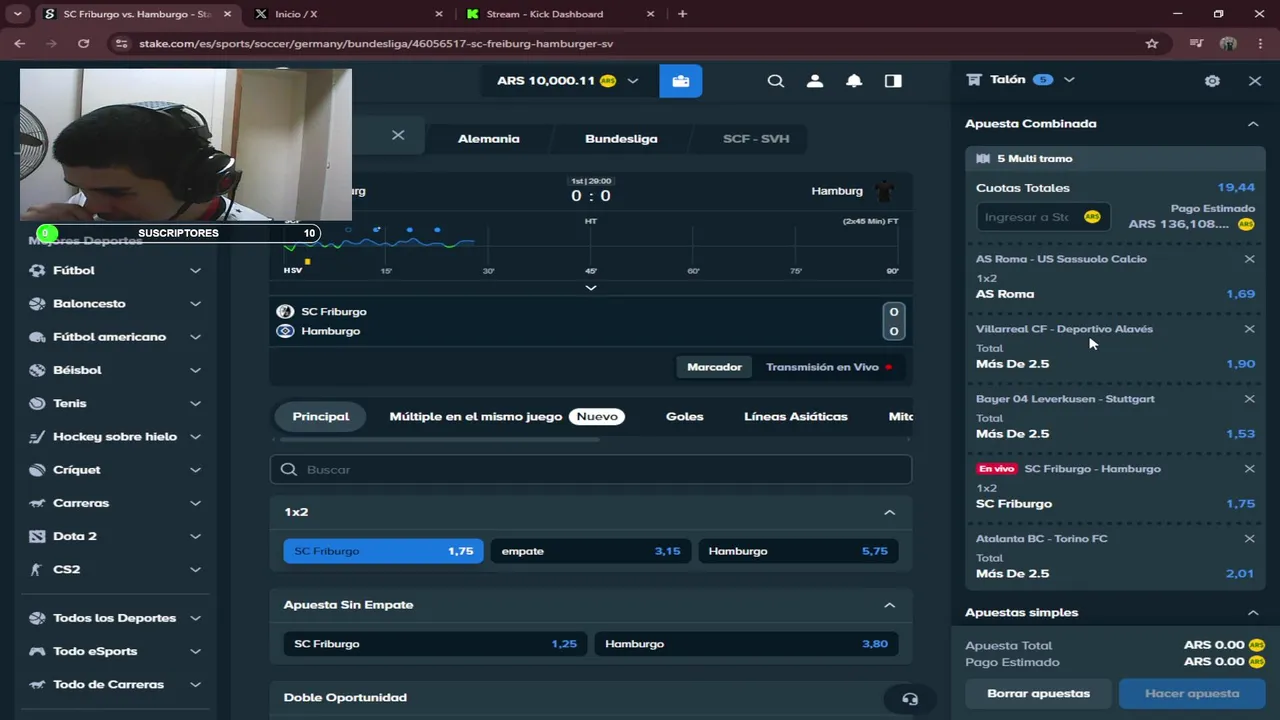Click the Baloncesto icon in sidebar
1280x720 pixels.
pos(37,303)
